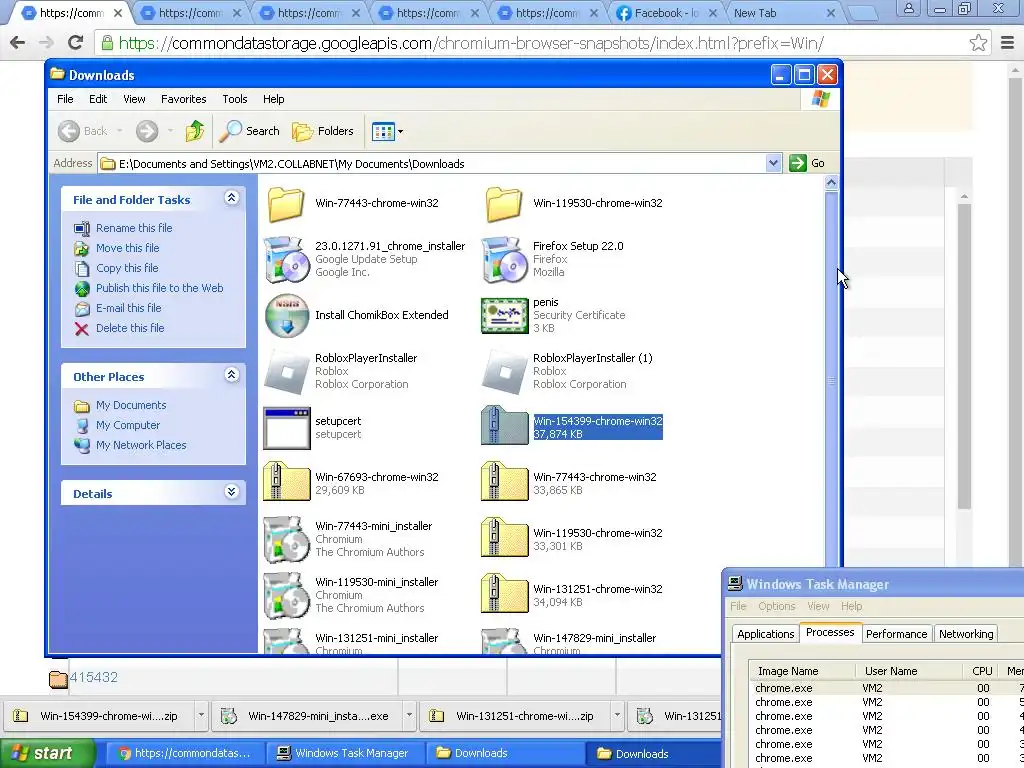Click the scroll up arrow in Explorer
The image size is (1024, 768).
coord(831,183)
